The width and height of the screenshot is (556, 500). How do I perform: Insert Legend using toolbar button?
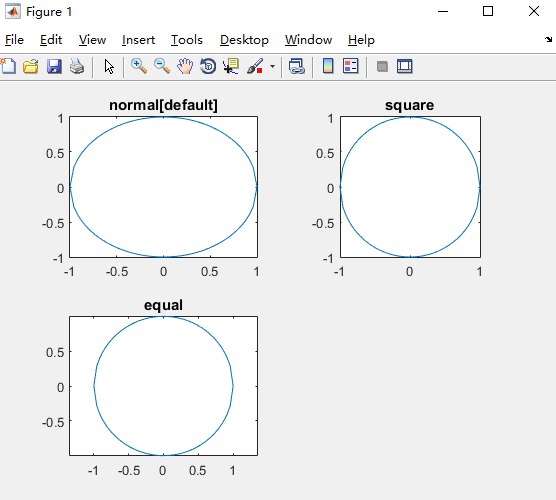tap(351, 66)
